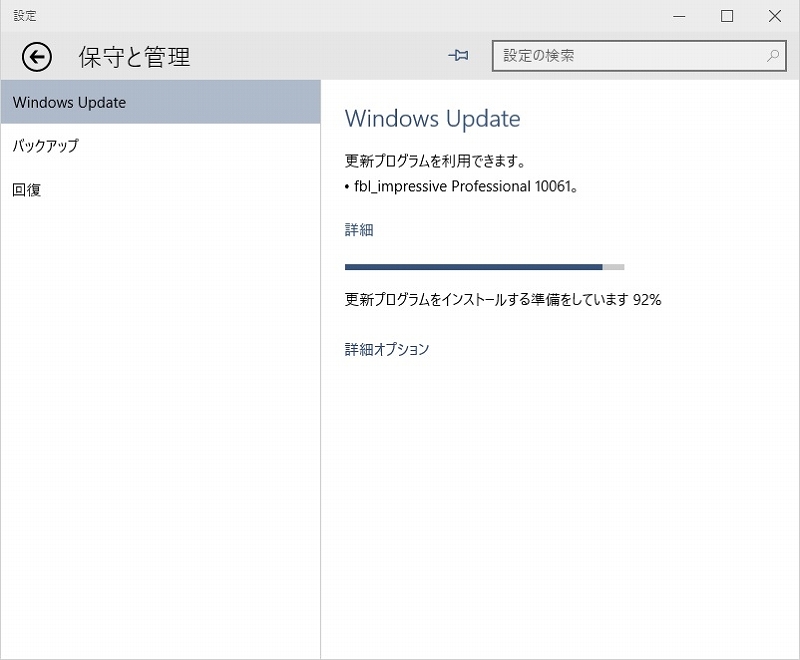Click the 保守と管理 page title

(134, 56)
